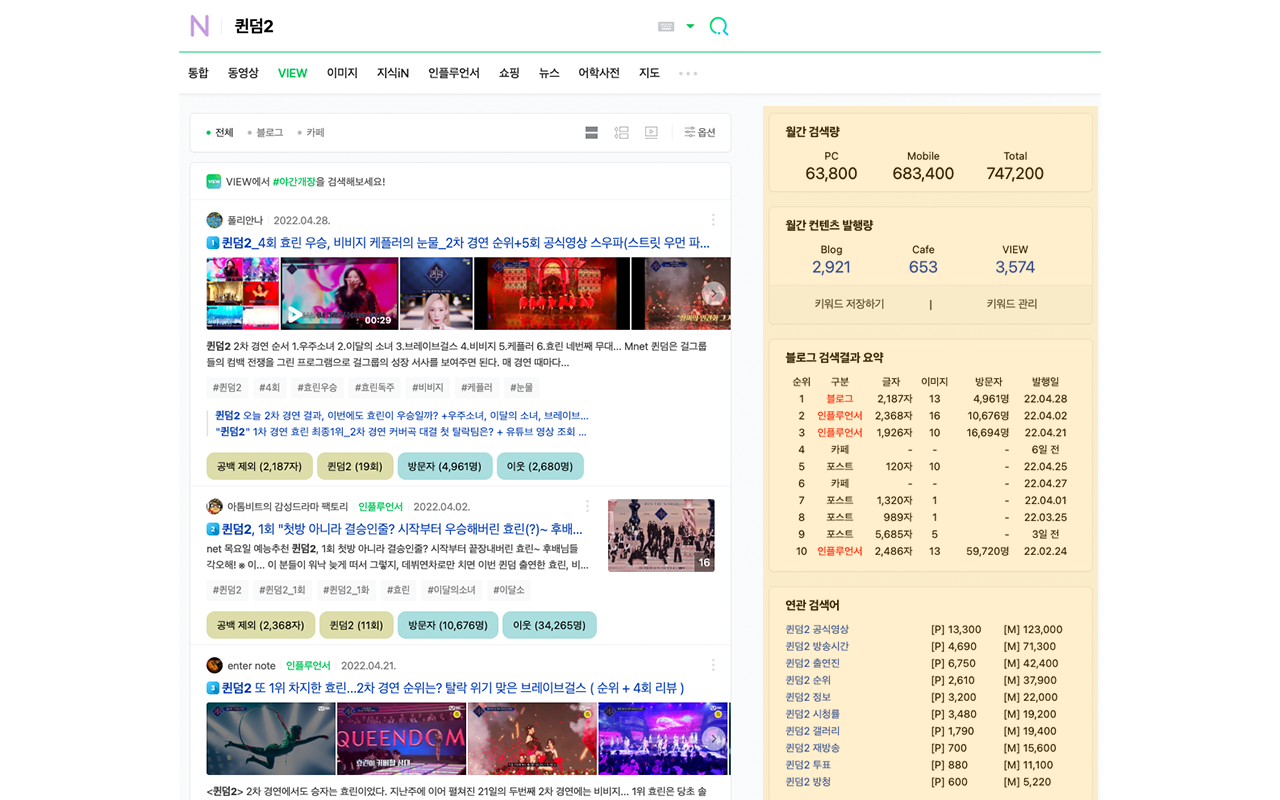Screen dimensions: 1280x800
Task: Open the 옵션 search options
Action: [700, 132]
